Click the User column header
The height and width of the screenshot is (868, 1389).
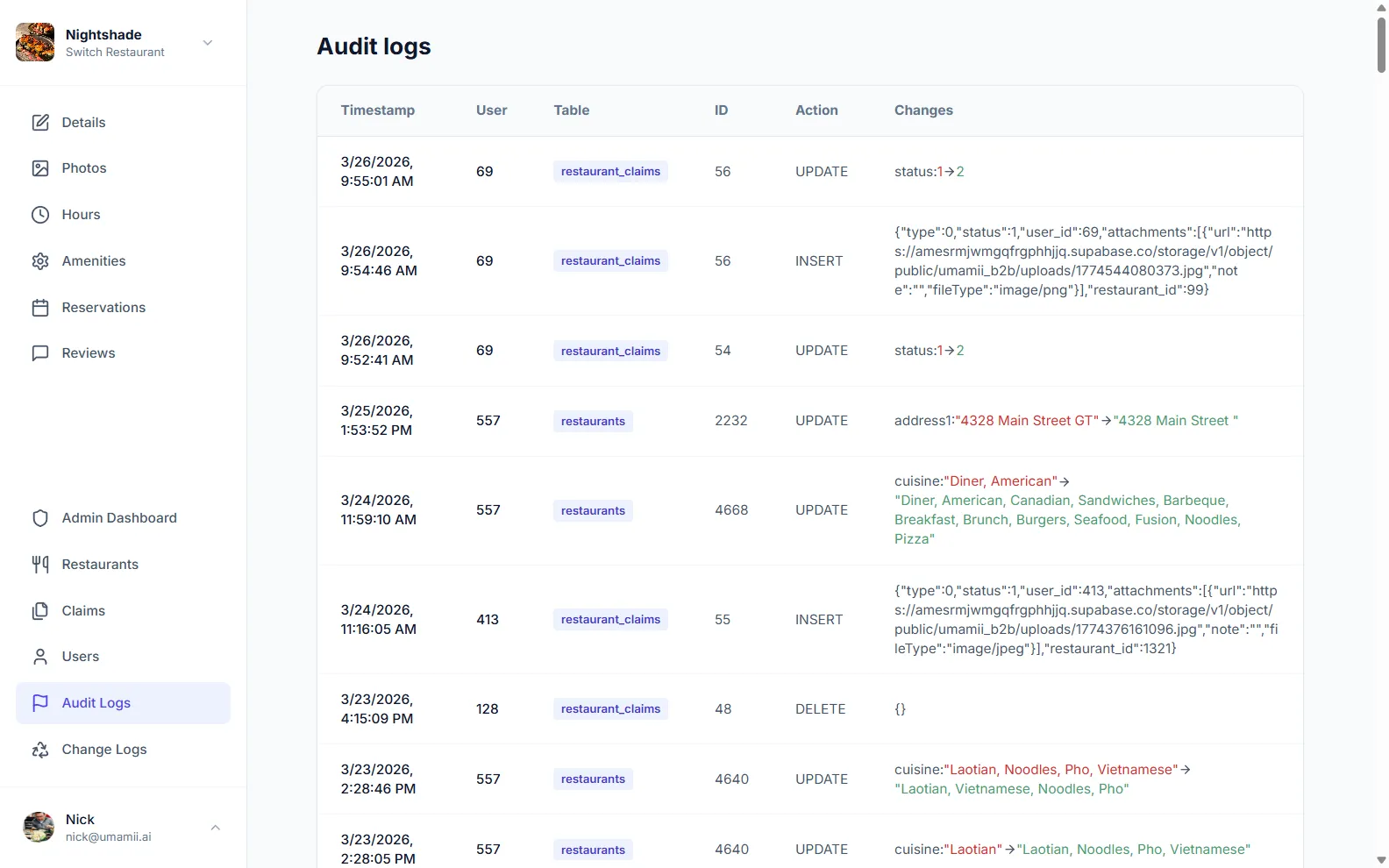(491, 110)
